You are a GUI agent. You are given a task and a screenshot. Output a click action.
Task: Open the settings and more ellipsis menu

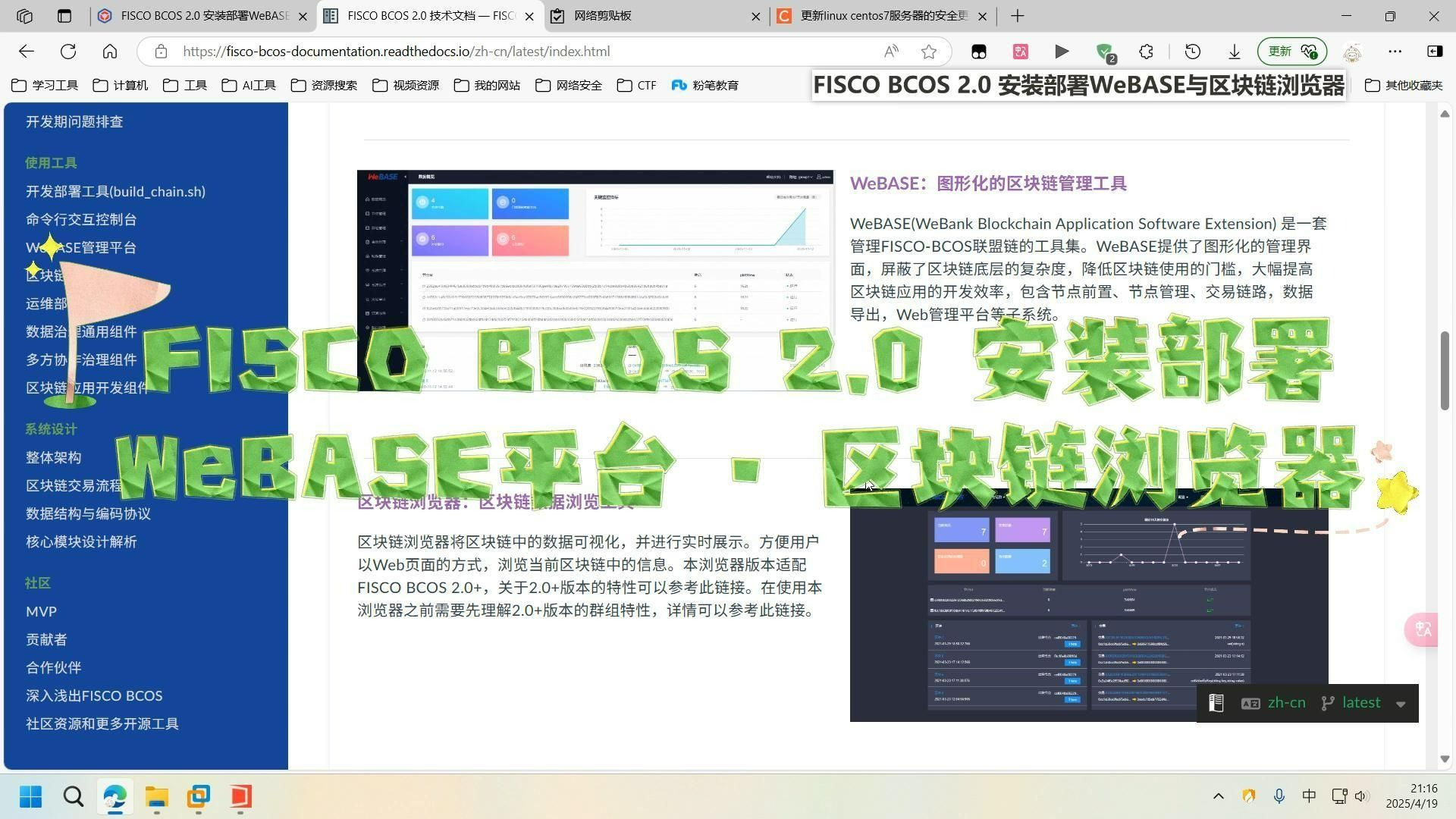tap(1395, 52)
